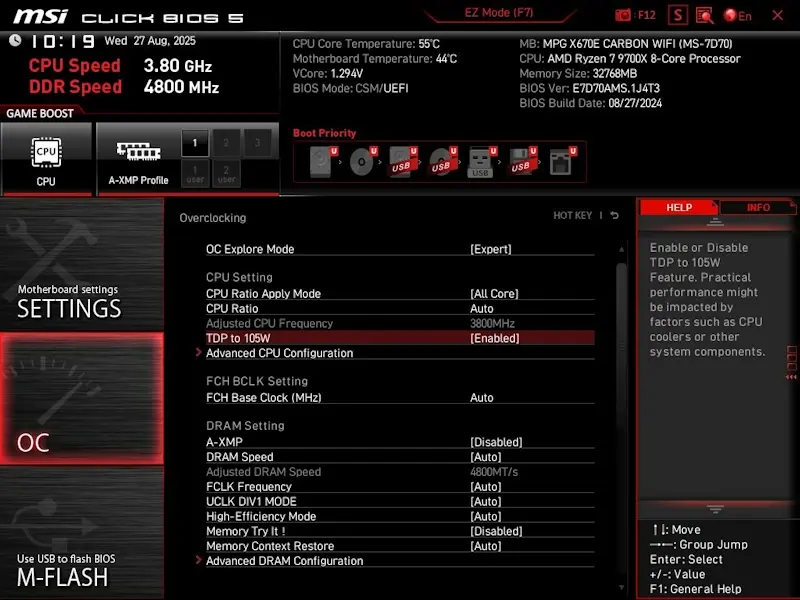Viewport: 800px width, 600px height.
Task: Select A-XMP user profile 2
Action: click(226, 173)
